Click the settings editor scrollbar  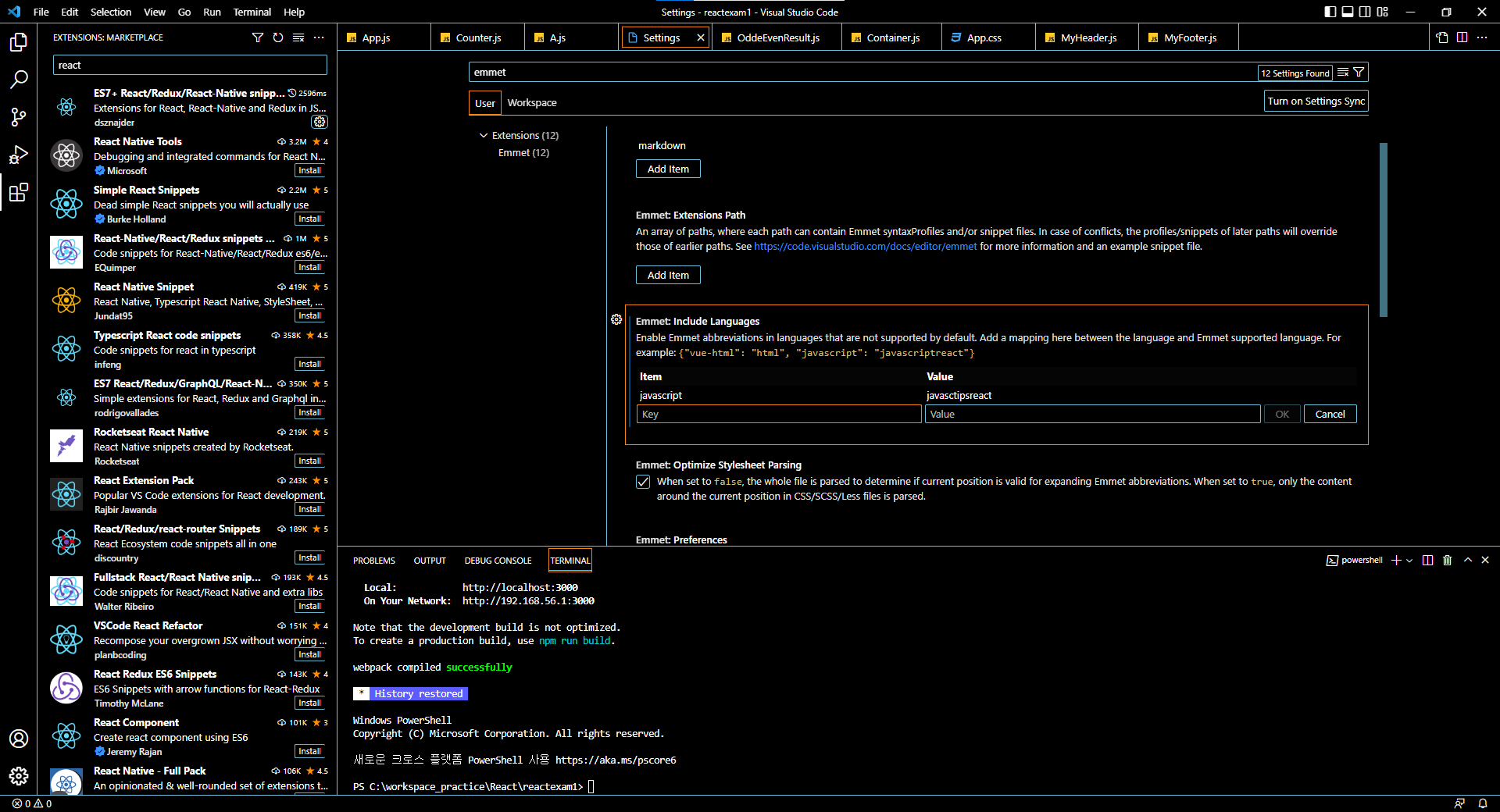click(1384, 230)
